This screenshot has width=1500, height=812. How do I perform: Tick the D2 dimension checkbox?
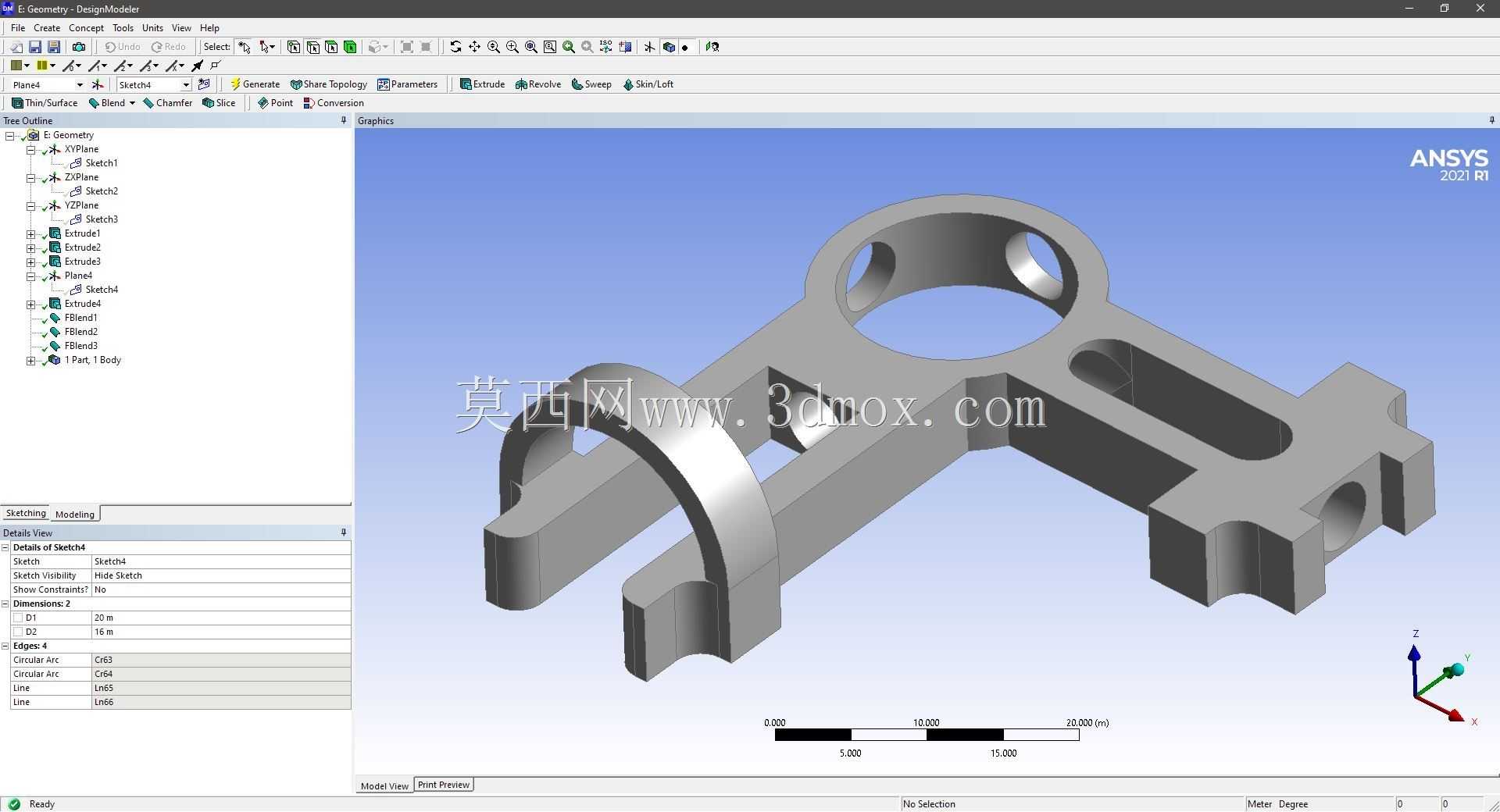coord(18,632)
